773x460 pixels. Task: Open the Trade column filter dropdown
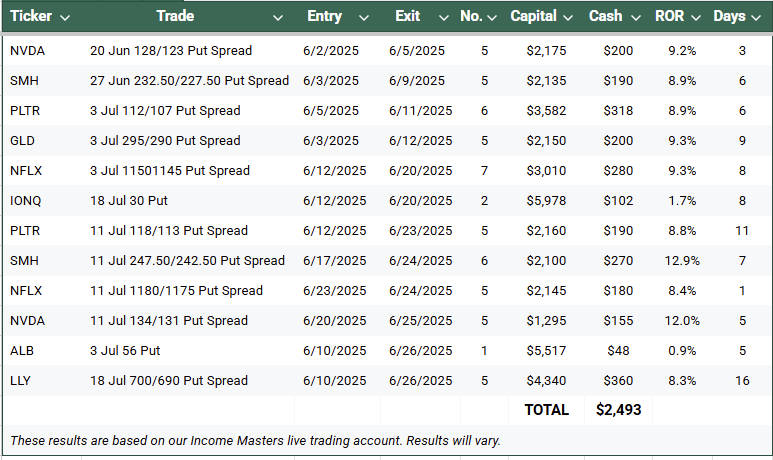[x=278, y=18]
